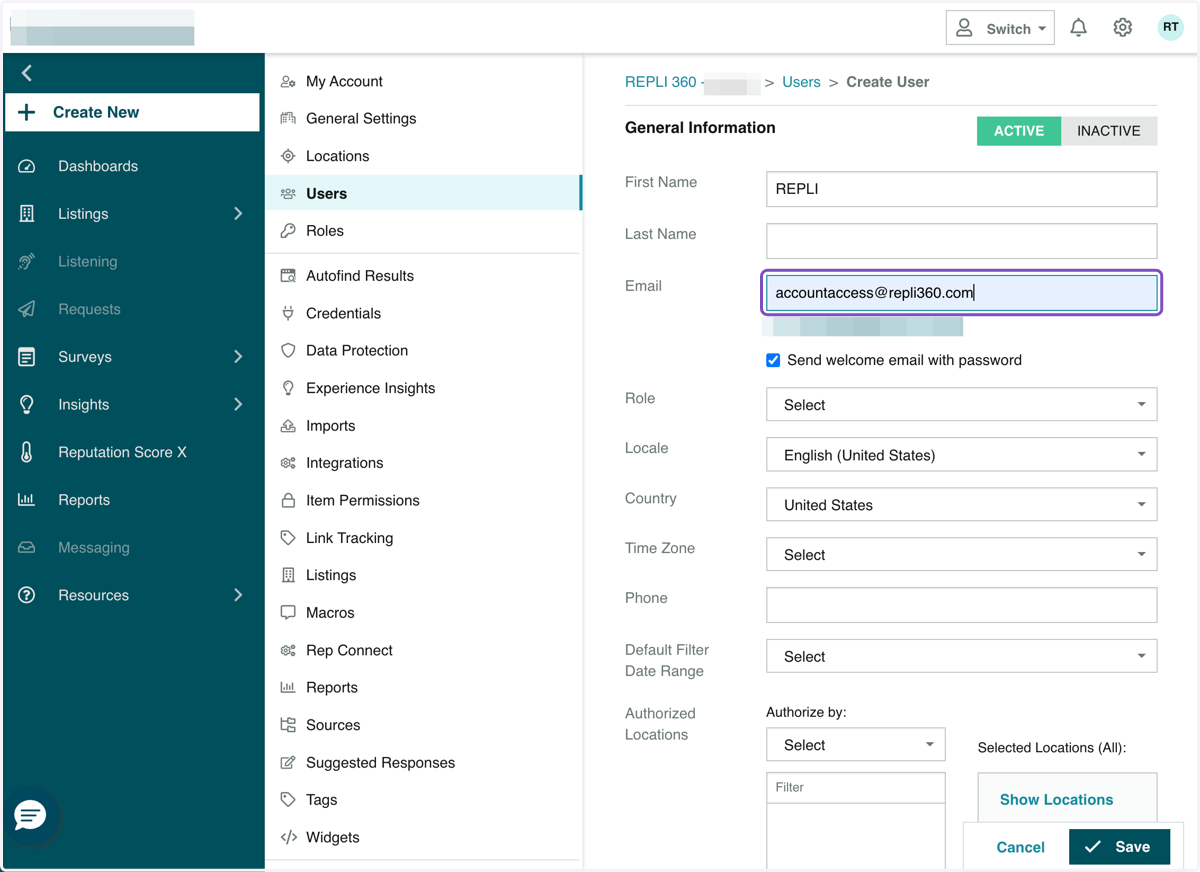Open Default Filter Date Range dropdown

click(962, 657)
